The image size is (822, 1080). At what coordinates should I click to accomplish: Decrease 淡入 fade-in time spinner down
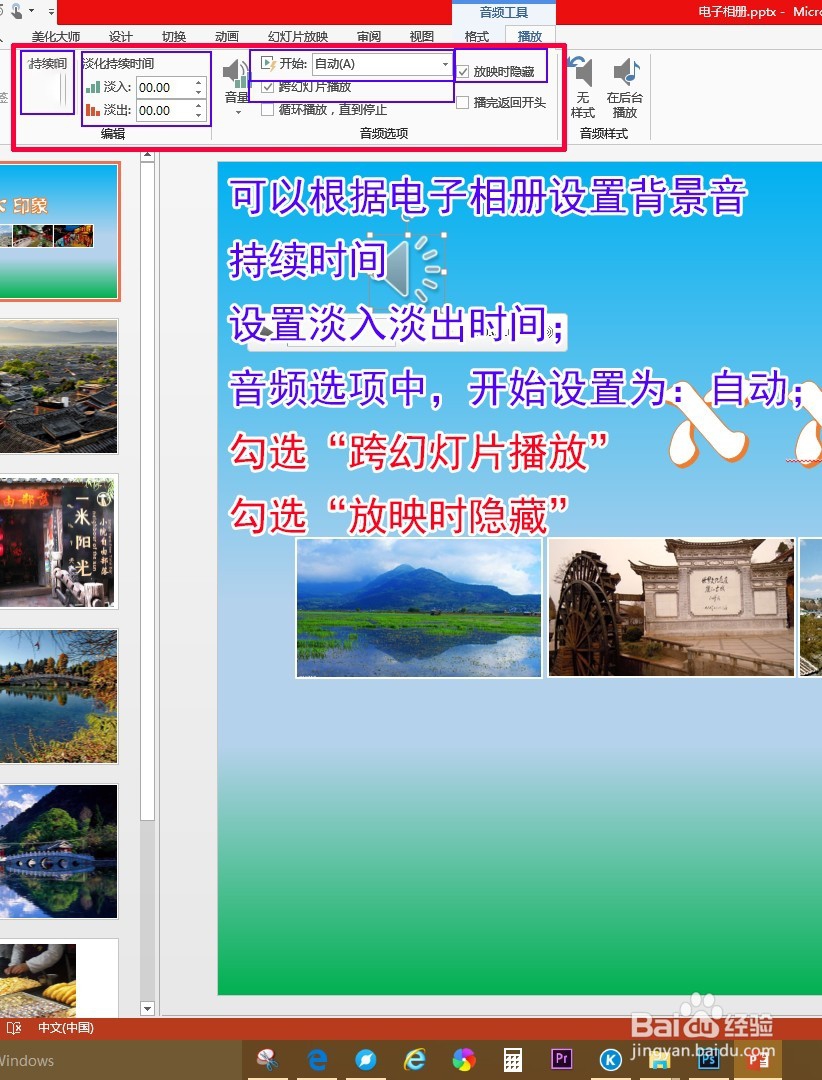click(x=198, y=92)
